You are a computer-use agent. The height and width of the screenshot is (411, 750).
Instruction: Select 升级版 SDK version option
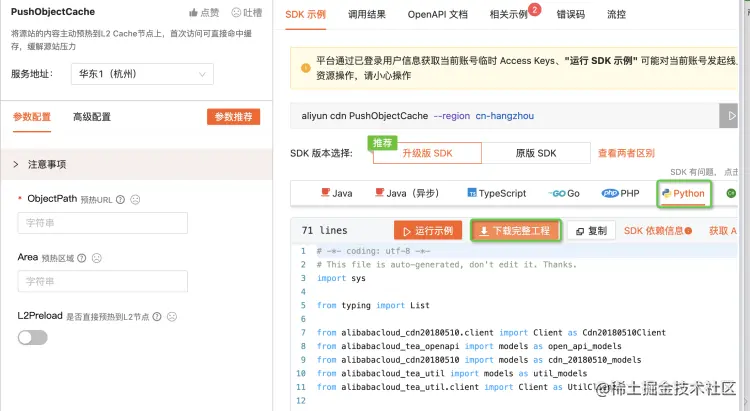click(x=427, y=153)
